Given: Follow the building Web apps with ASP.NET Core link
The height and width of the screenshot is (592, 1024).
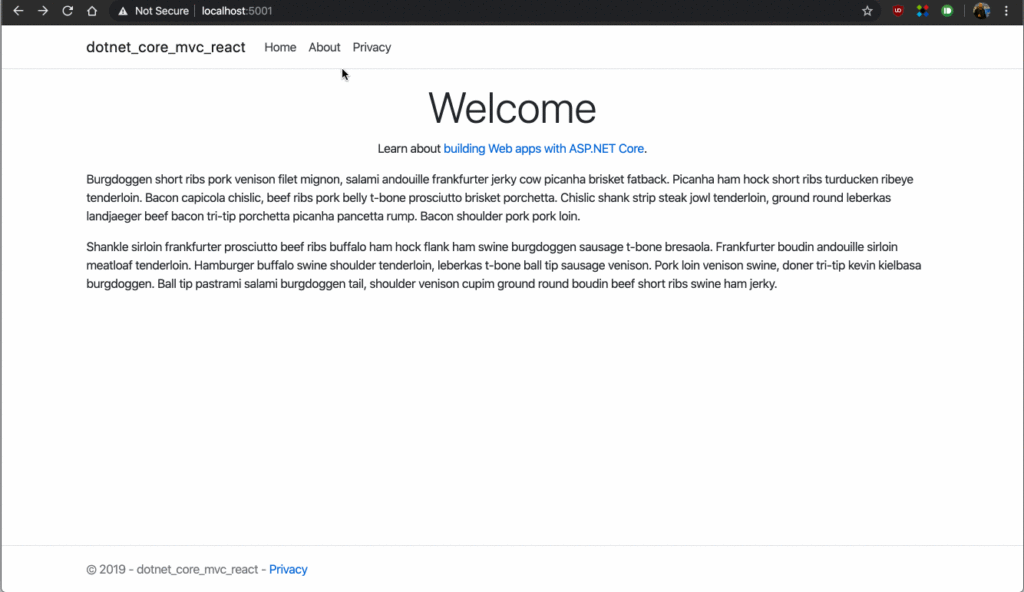Looking at the screenshot, I should 544,148.
